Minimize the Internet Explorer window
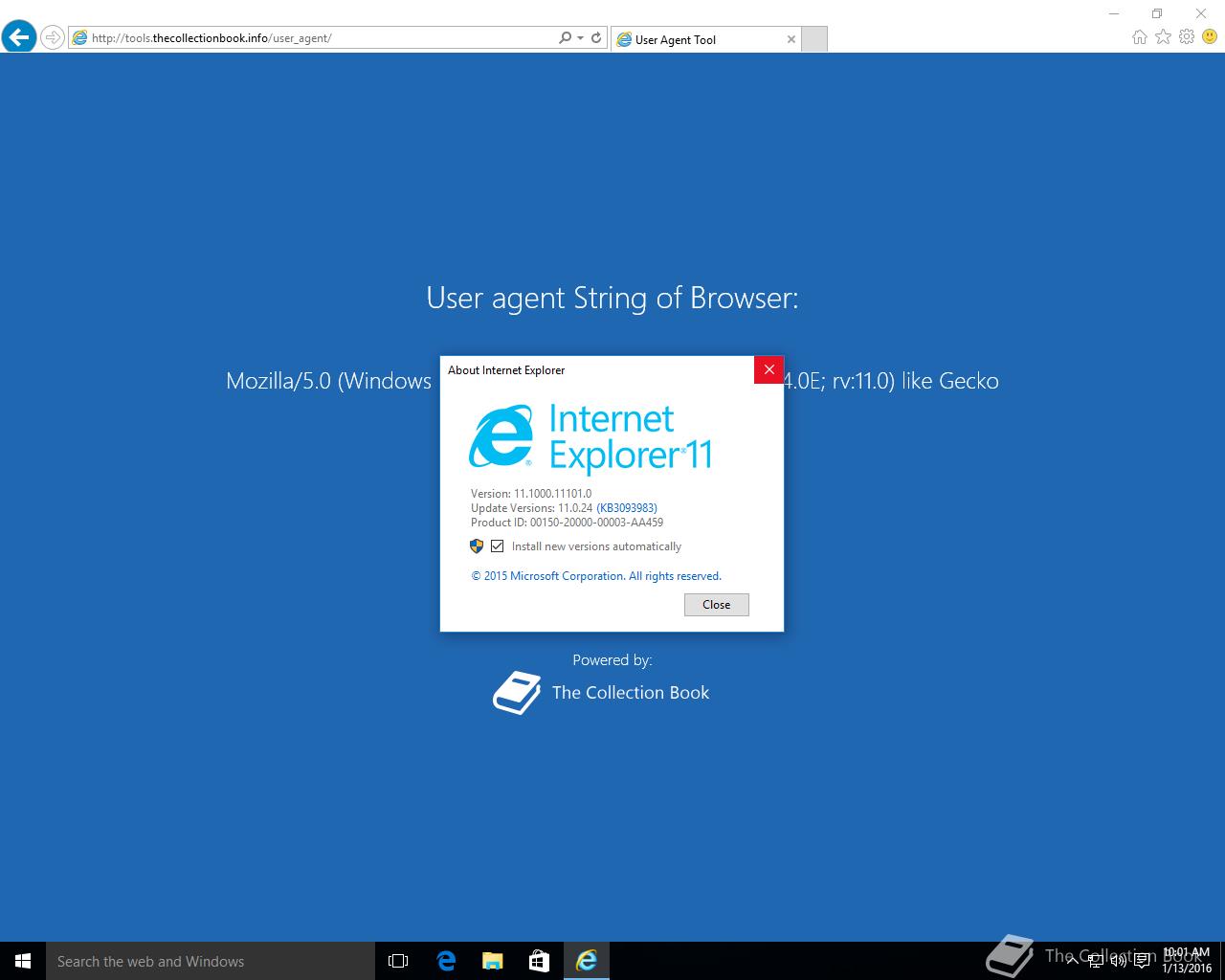1225x980 pixels. [x=1113, y=13]
